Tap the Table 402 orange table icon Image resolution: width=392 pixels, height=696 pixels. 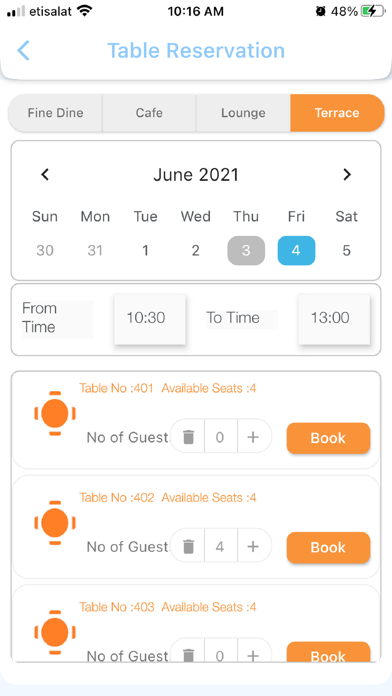click(55, 522)
